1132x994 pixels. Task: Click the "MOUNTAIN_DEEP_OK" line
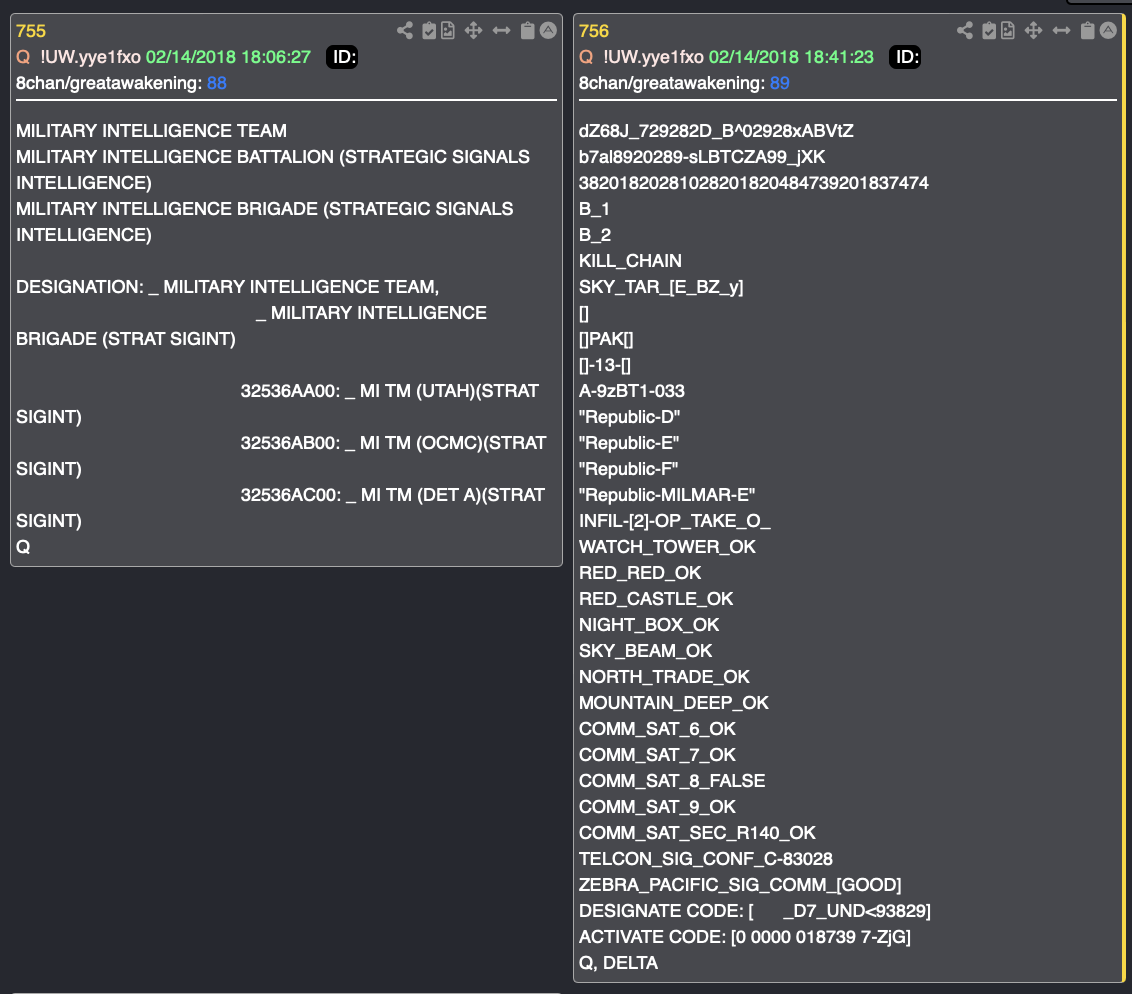[x=674, y=702]
